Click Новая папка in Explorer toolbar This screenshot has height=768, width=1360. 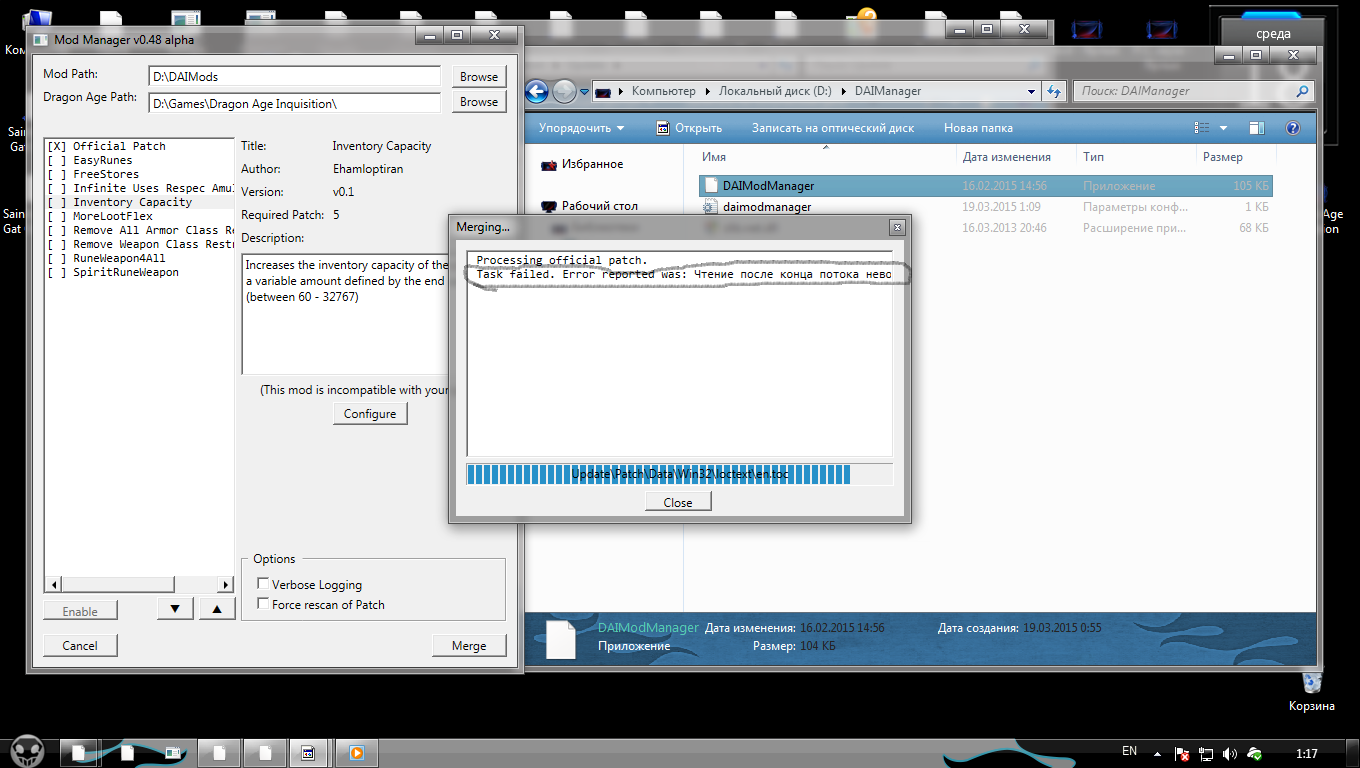coord(978,128)
